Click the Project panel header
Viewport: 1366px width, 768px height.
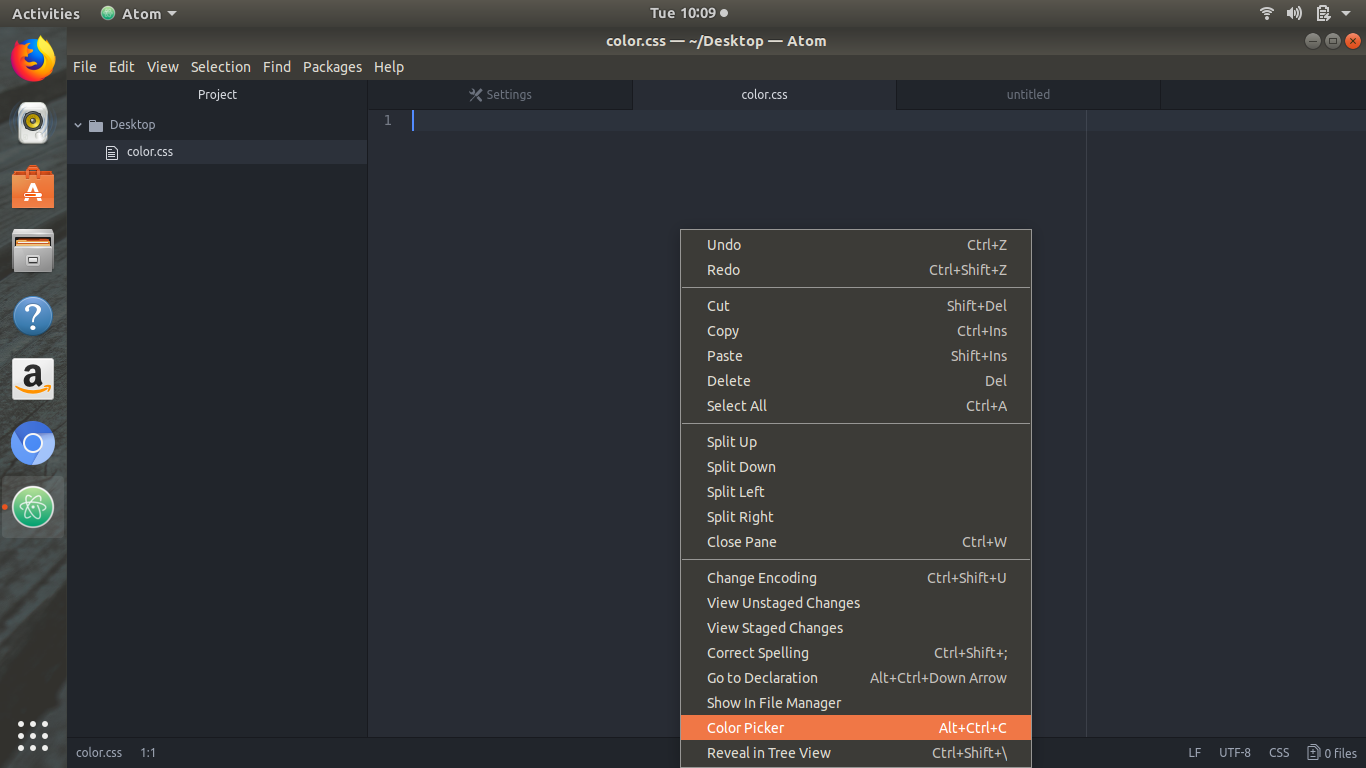point(217,95)
